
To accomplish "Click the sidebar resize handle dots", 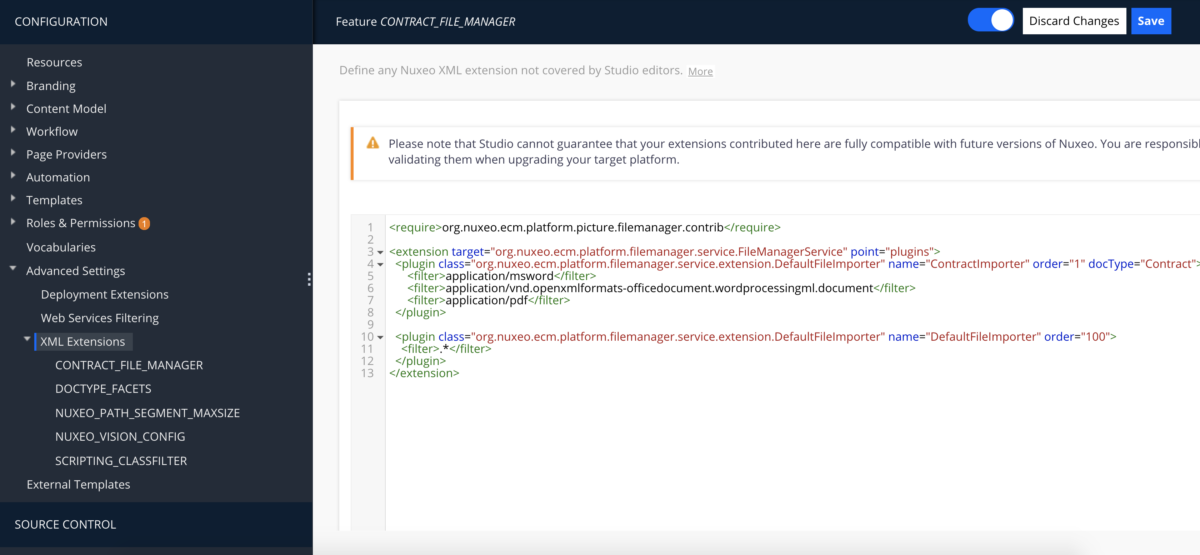I will (x=309, y=280).
